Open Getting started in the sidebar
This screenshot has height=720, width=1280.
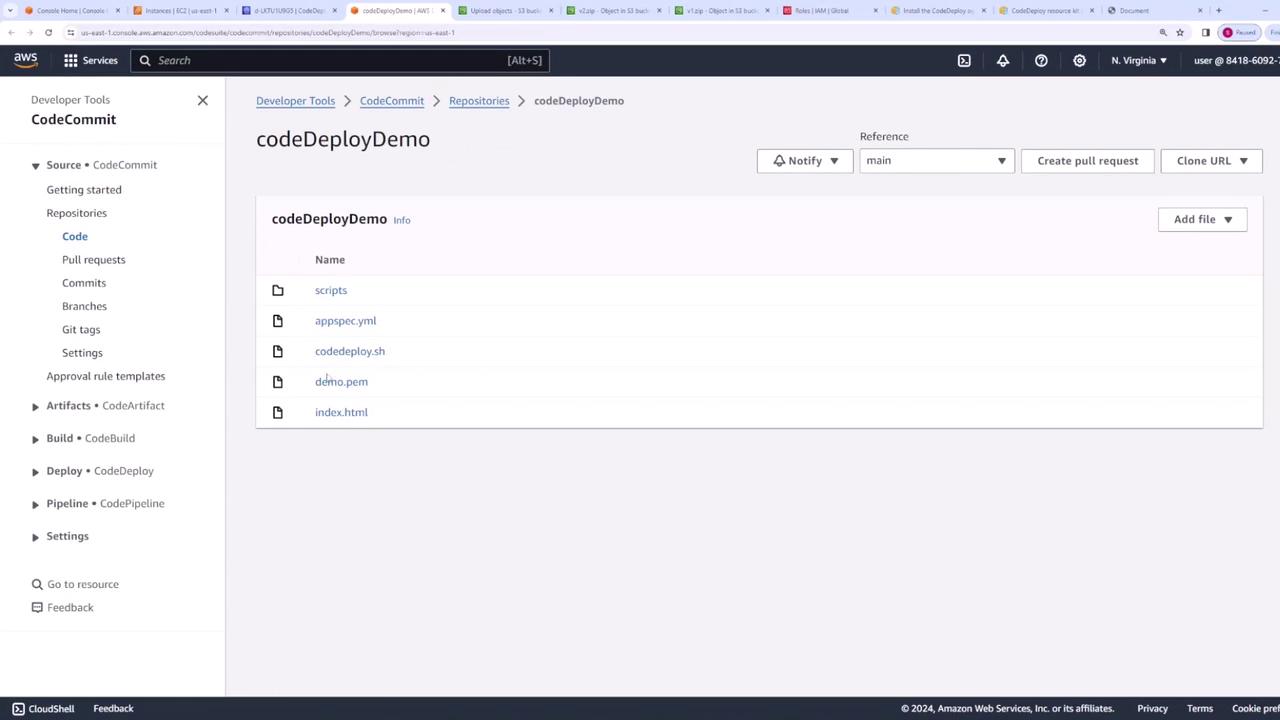(x=84, y=190)
